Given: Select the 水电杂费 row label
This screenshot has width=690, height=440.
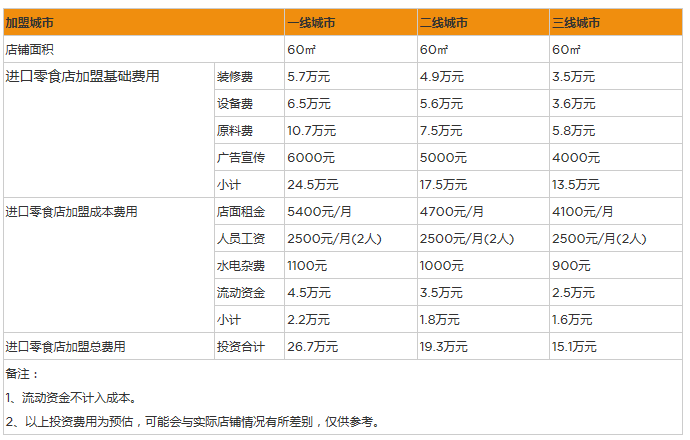Looking at the screenshot, I should click(241, 266).
